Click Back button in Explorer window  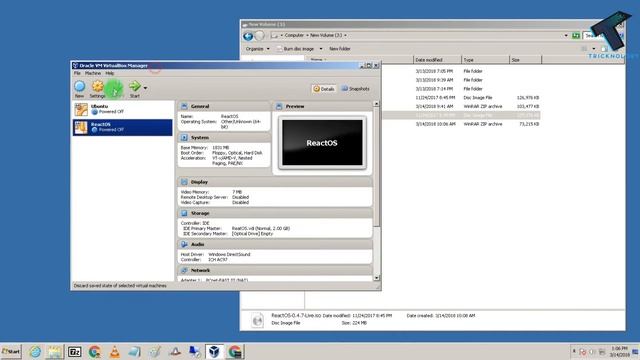(x=248, y=36)
